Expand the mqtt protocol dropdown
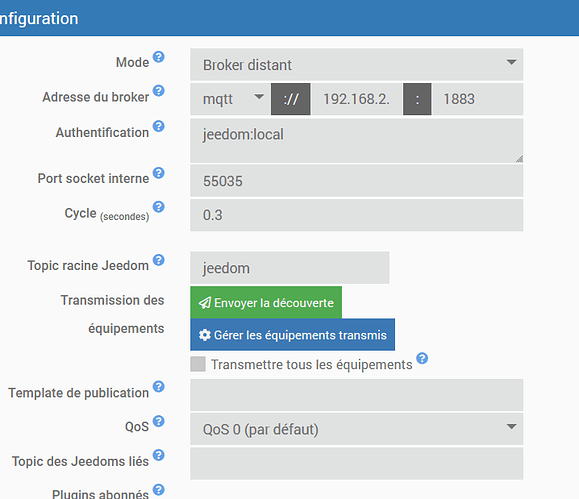Image resolution: width=579 pixels, height=499 pixels. (231, 99)
